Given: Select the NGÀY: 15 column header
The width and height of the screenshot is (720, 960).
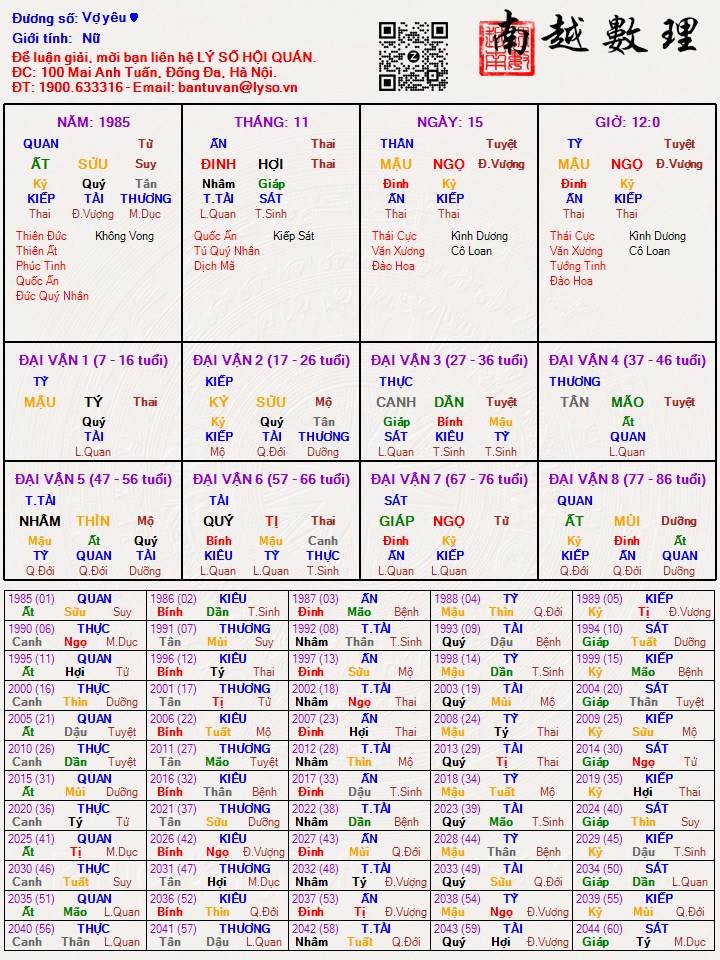Looking at the screenshot, I should (x=449, y=122).
